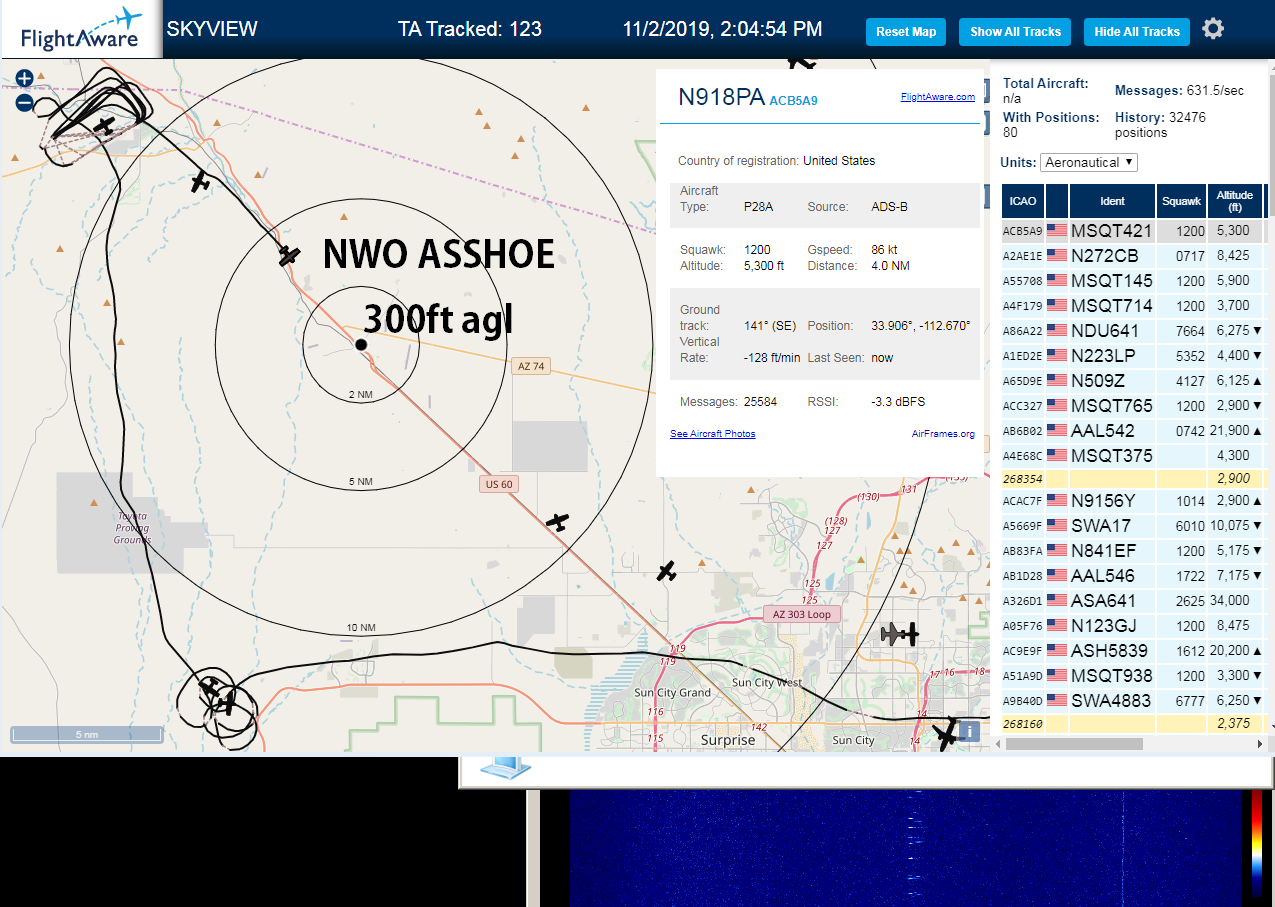Click the US flag in the AAL542 row
Viewport: 1275px width, 907px height.
click(x=1057, y=430)
